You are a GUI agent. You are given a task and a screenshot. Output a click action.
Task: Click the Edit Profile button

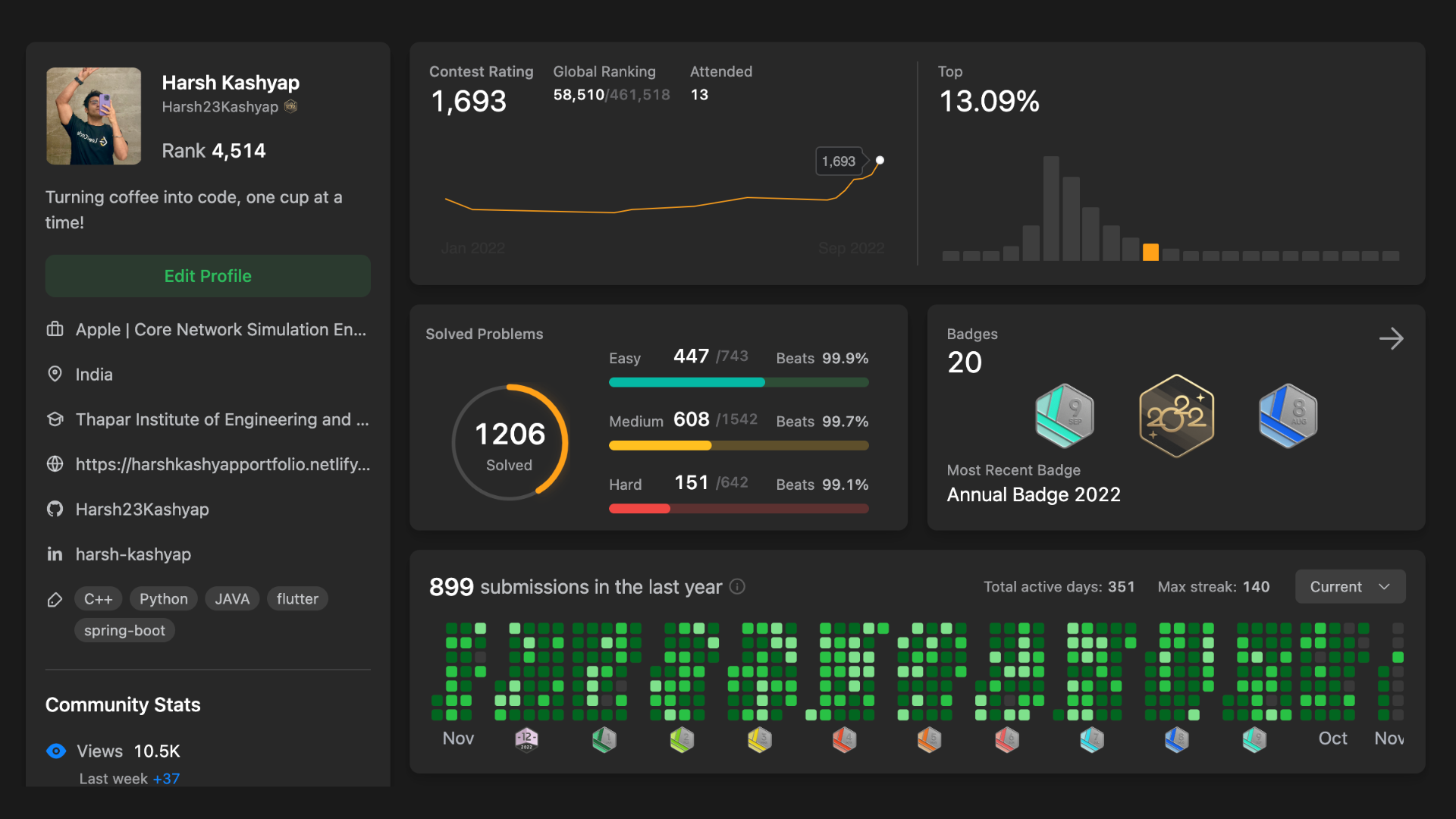tap(208, 276)
